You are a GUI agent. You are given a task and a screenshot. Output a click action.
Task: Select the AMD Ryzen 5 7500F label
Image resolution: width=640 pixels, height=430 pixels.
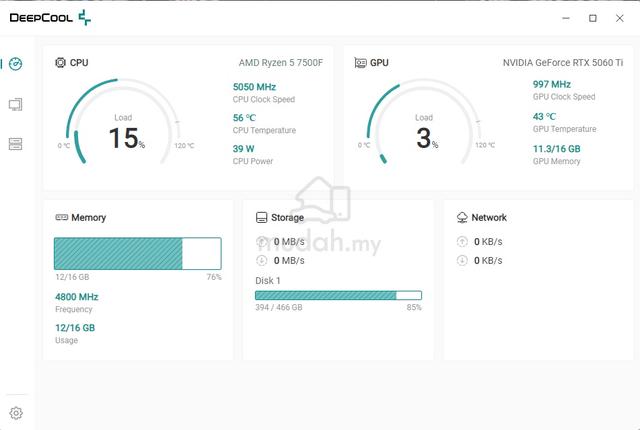tap(281, 62)
